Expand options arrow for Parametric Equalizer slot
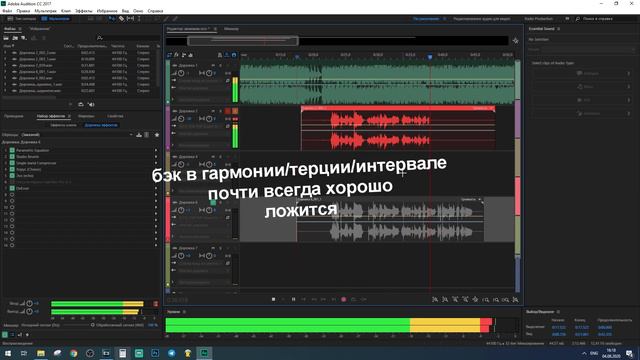This screenshot has height=360, width=640. 156,150
